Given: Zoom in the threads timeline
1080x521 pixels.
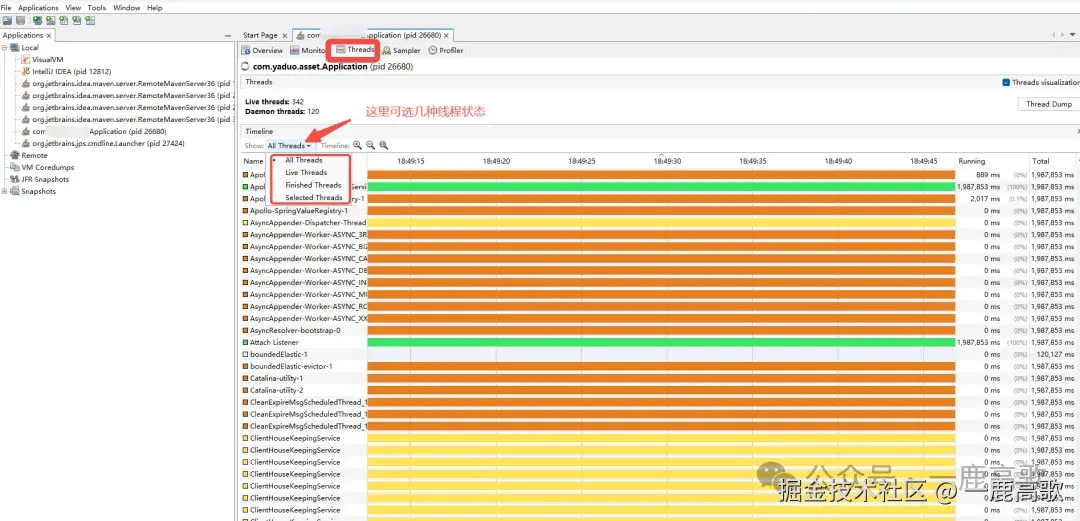Looking at the screenshot, I should pos(357,145).
